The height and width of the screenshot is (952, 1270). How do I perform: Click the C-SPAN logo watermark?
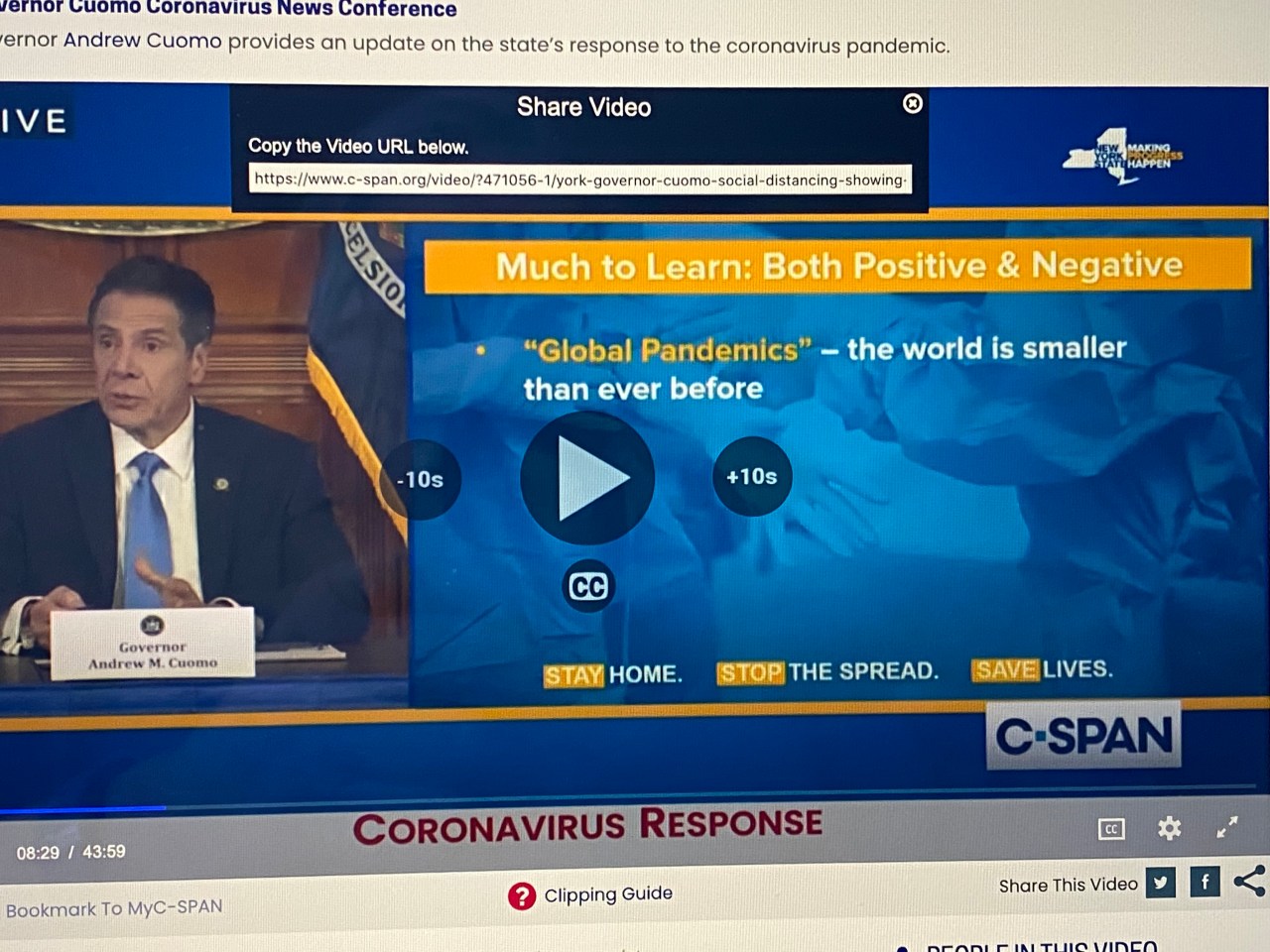pos(1083,736)
